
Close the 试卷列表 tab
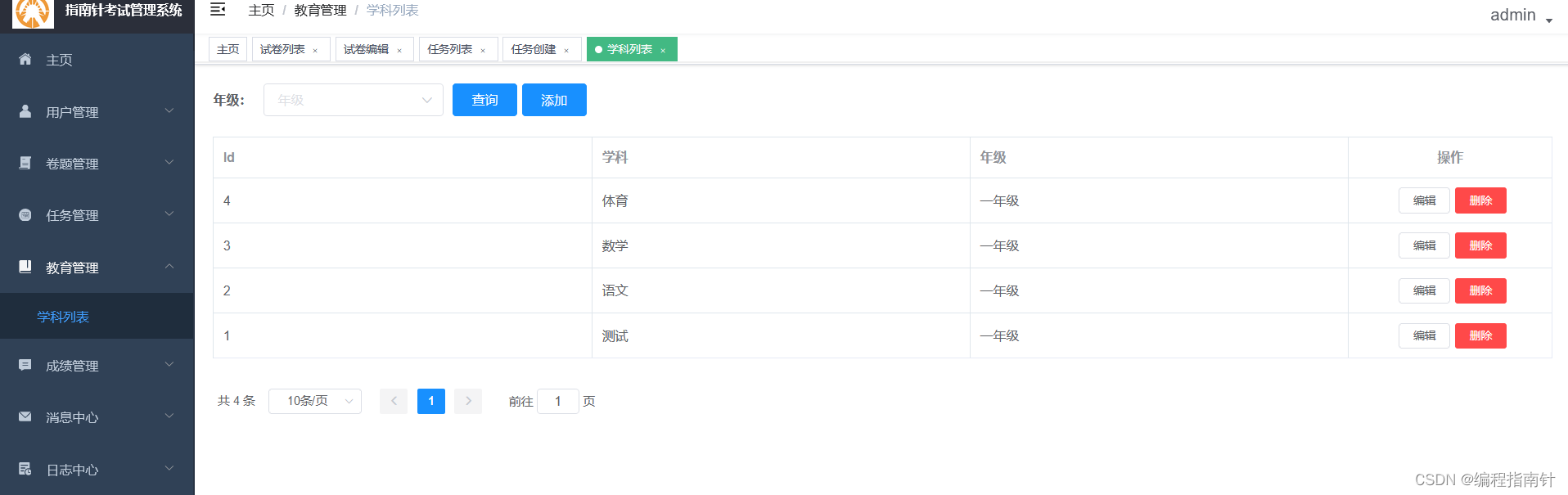coord(315,51)
